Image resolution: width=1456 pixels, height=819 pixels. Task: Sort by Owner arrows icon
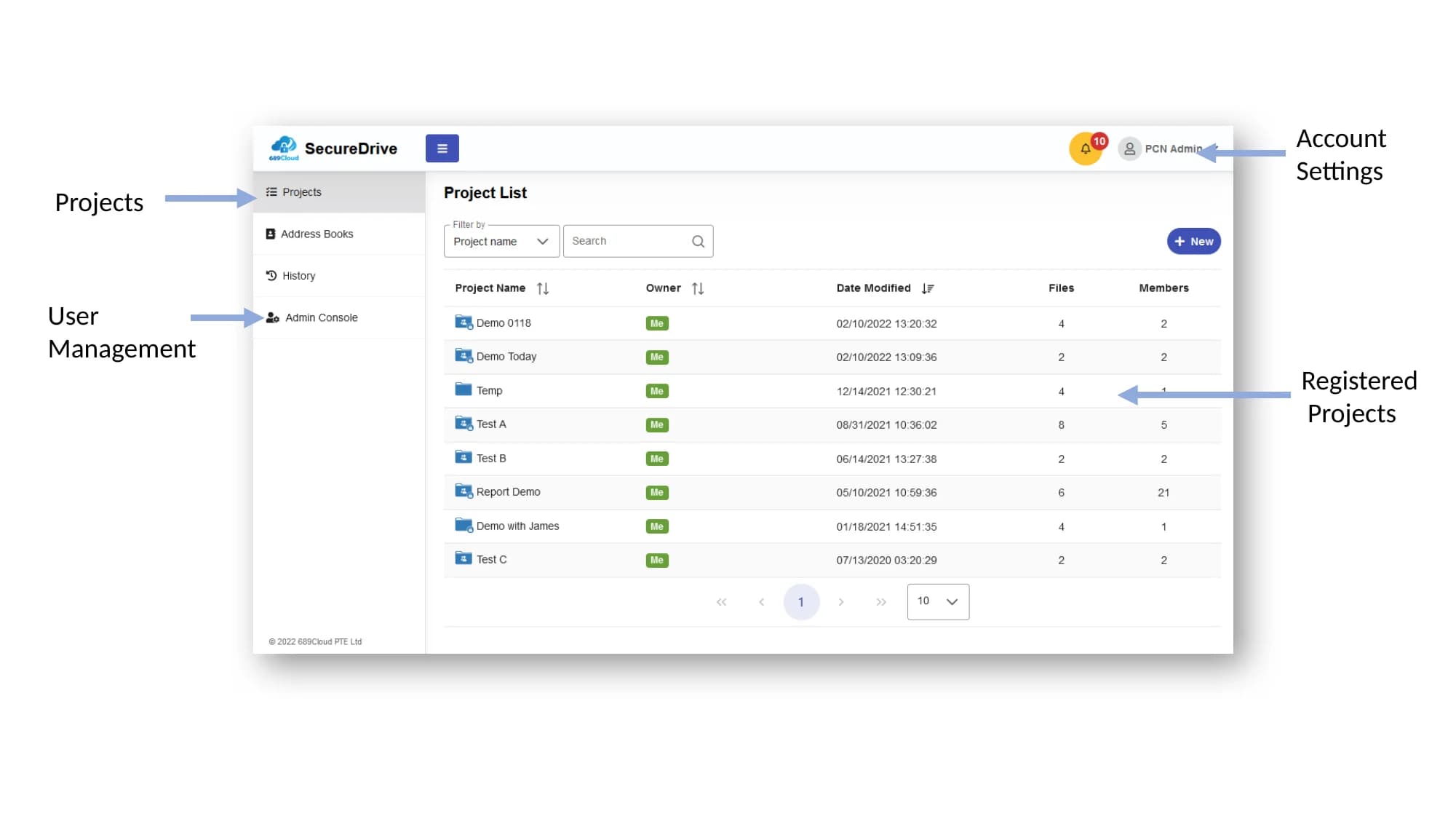click(x=698, y=289)
